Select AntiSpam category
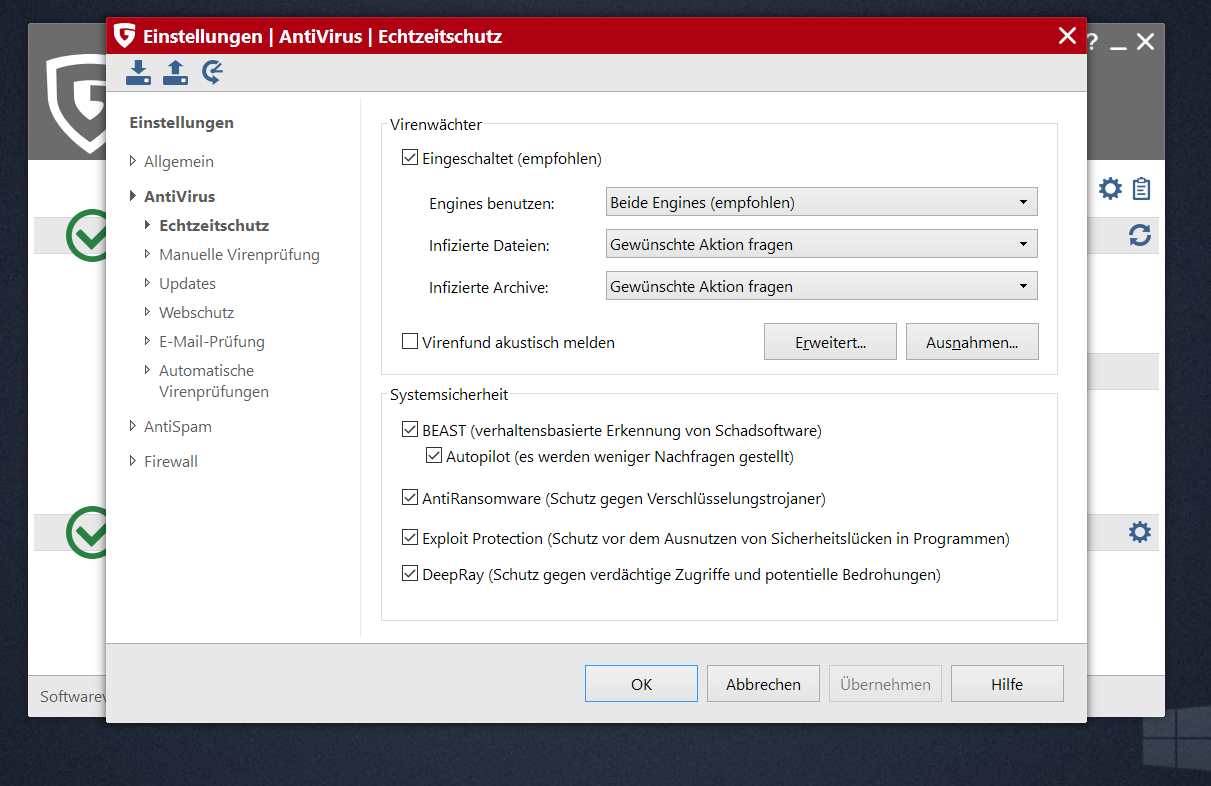The image size is (1211, 786). point(178,426)
